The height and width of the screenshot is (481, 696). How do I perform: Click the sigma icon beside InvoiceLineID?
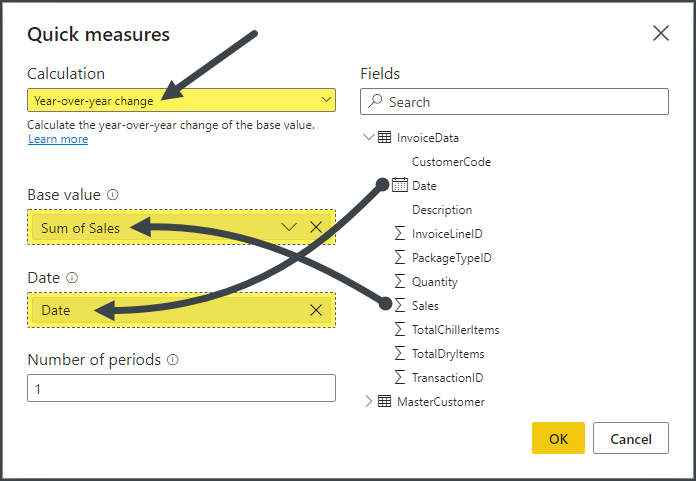pos(400,234)
